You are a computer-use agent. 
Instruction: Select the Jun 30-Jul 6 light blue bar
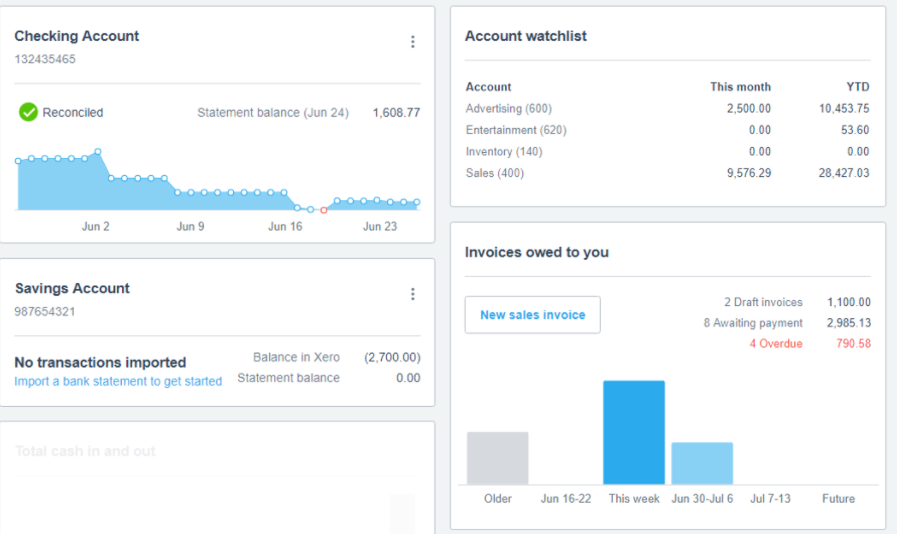tap(702, 464)
